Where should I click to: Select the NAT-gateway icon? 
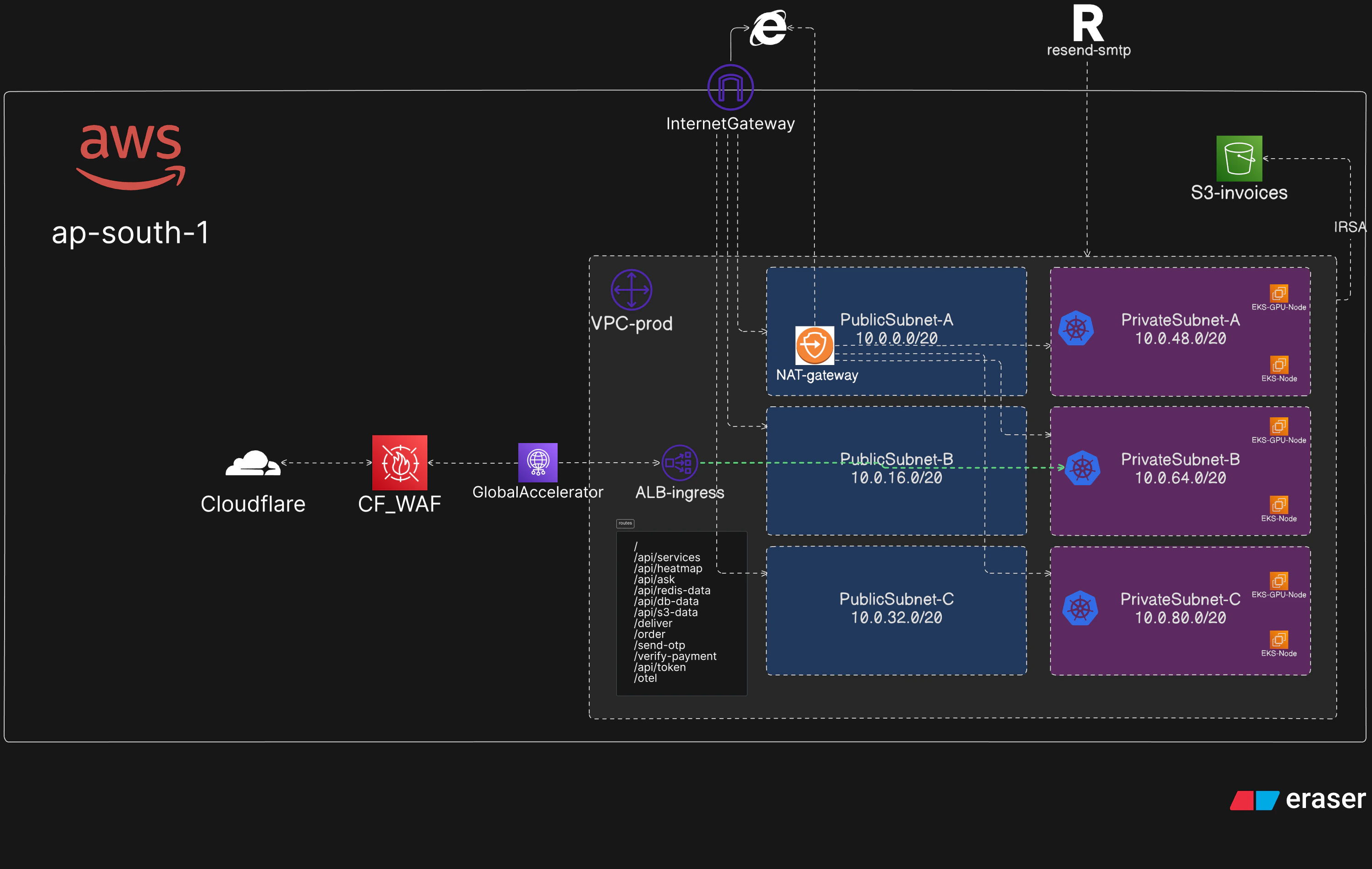coord(814,345)
